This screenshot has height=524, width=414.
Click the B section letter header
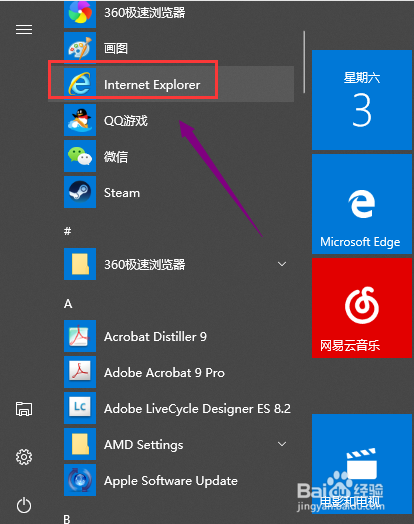point(67,519)
